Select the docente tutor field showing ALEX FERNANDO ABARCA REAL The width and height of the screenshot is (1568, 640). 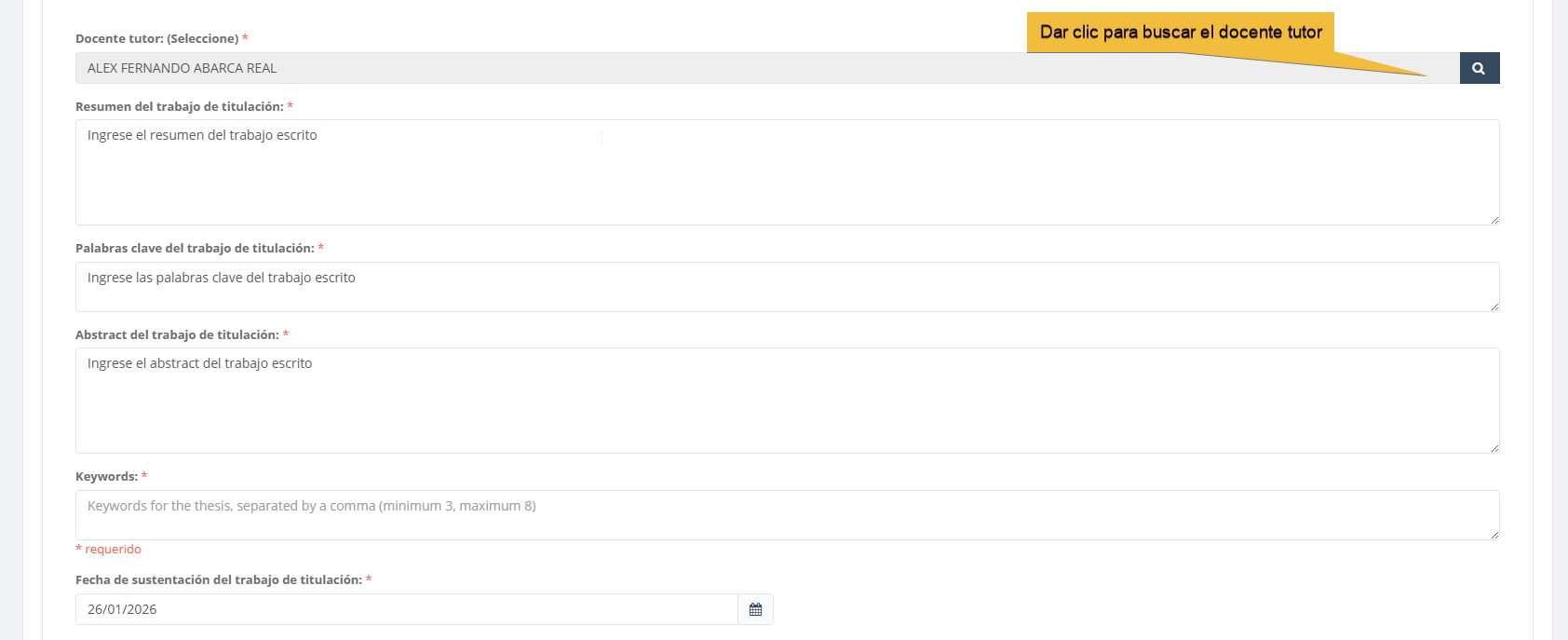[x=764, y=68]
